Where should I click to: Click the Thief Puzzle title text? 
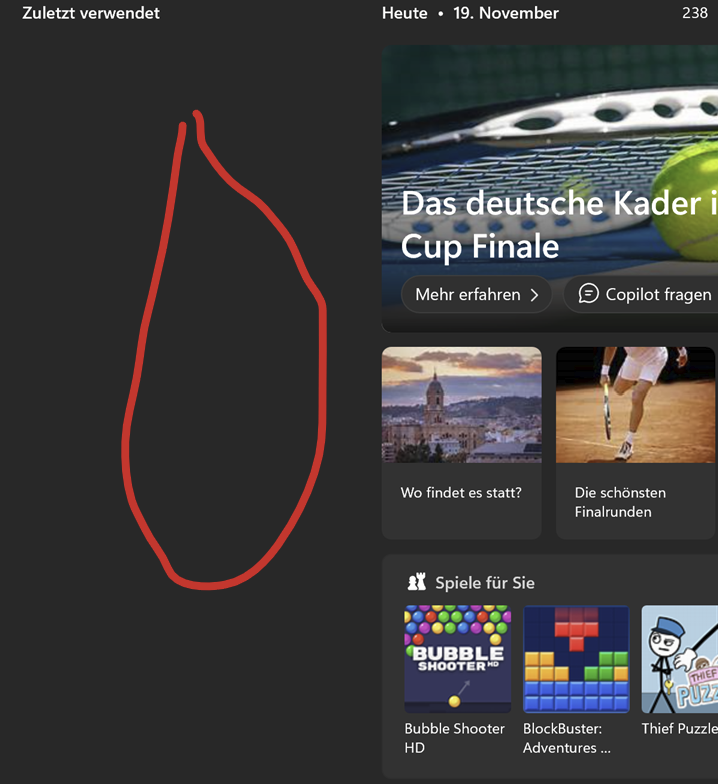[680, 728]
